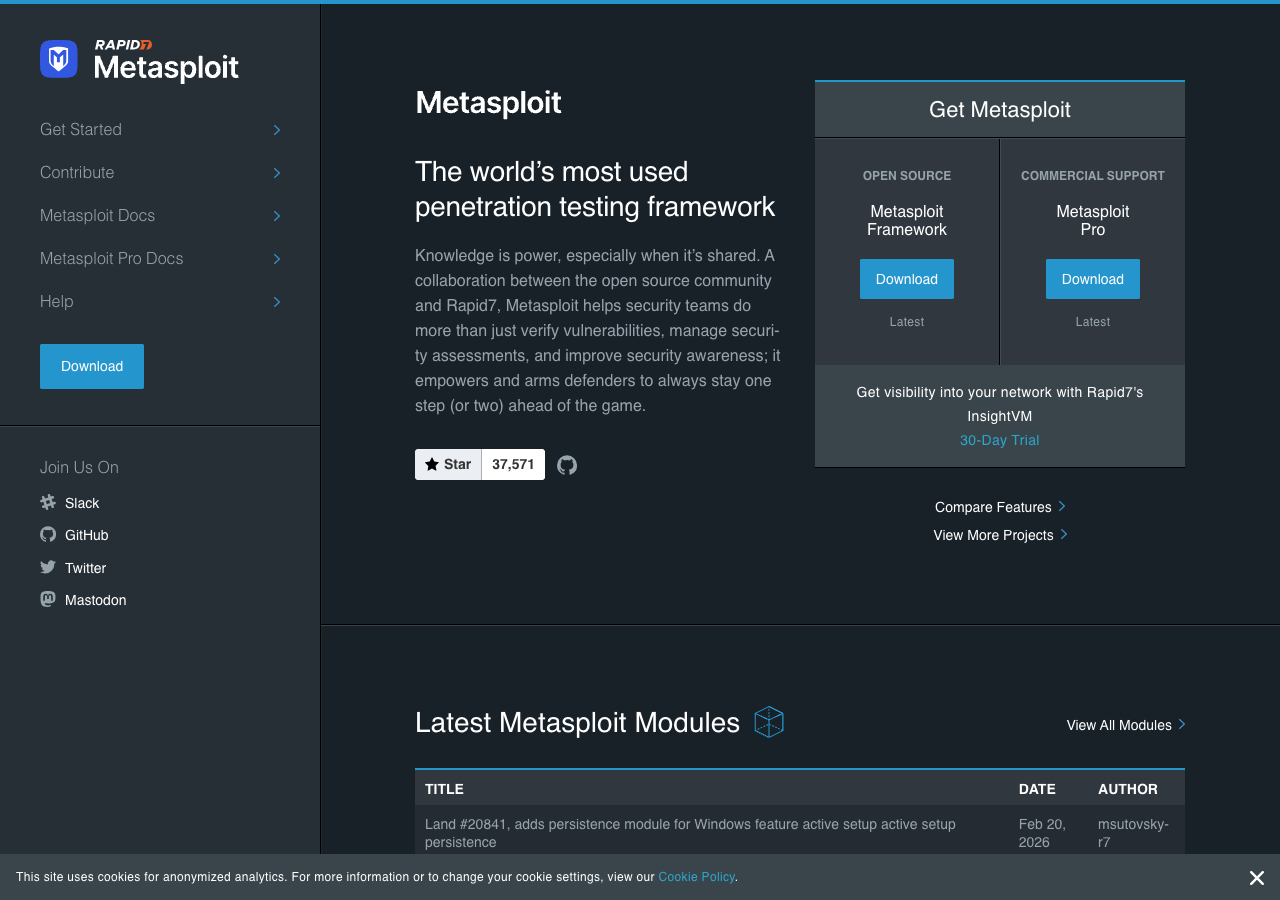Click the octocat icon beside the Star button
The image size is (1280, 900).
[567, 464]
